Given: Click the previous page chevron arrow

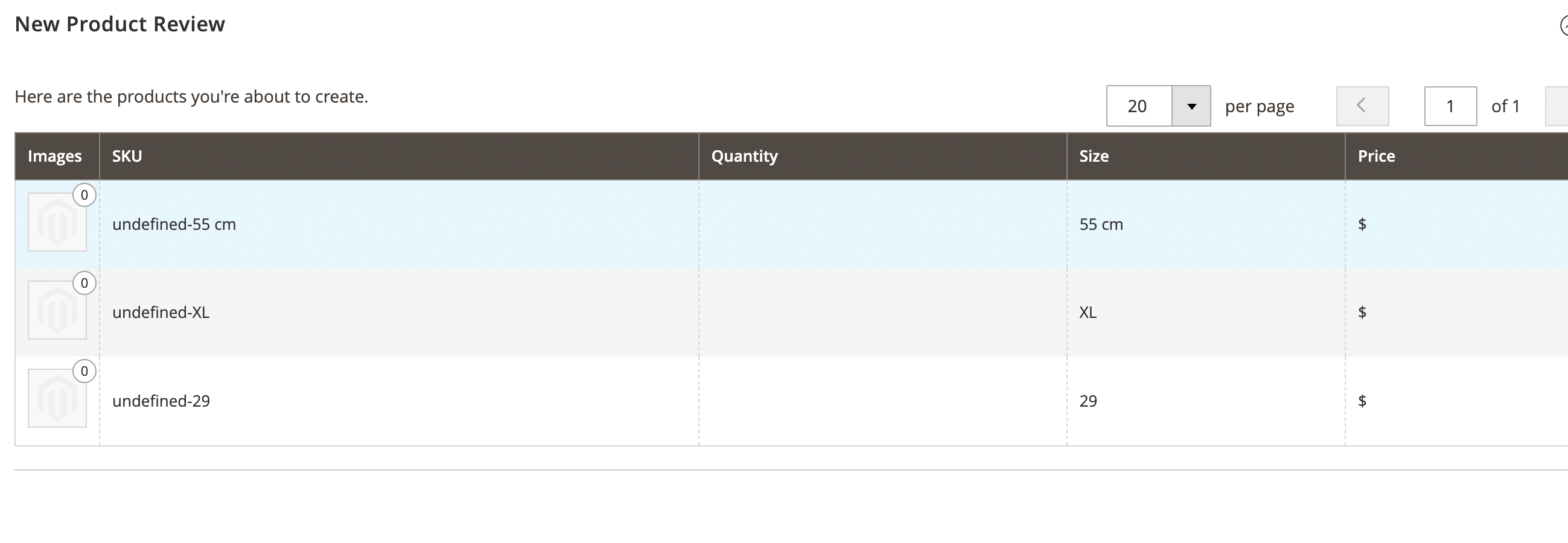Looking at the screenshot, I should [1362, 106].
